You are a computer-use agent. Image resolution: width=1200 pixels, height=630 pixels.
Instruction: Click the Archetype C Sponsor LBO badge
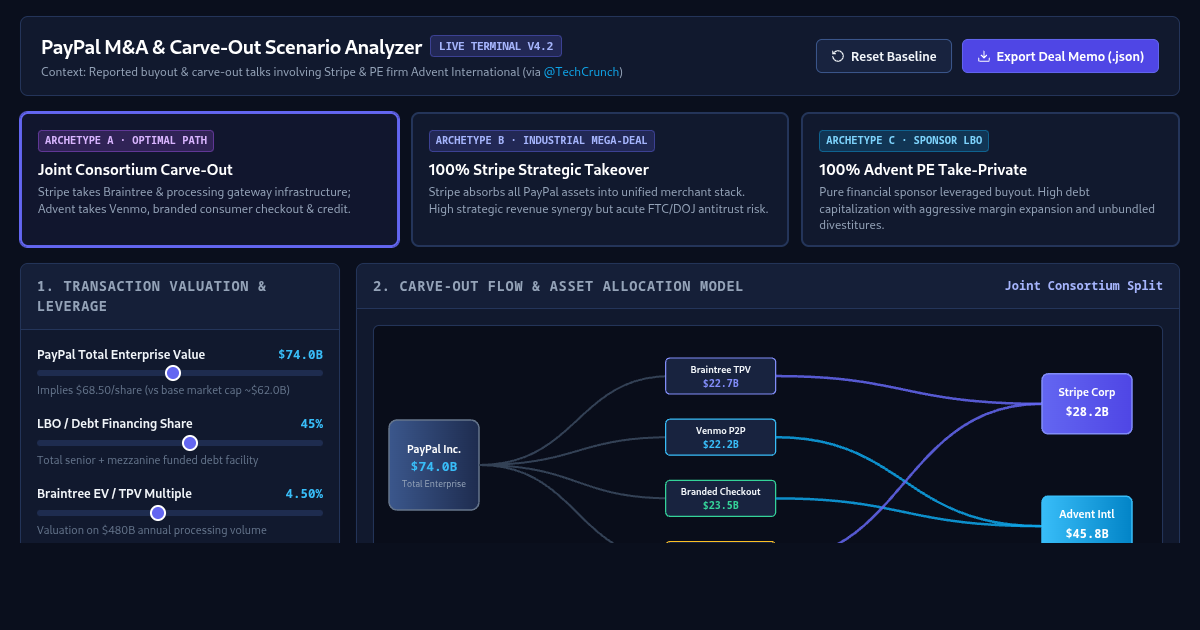click(904, 141)
